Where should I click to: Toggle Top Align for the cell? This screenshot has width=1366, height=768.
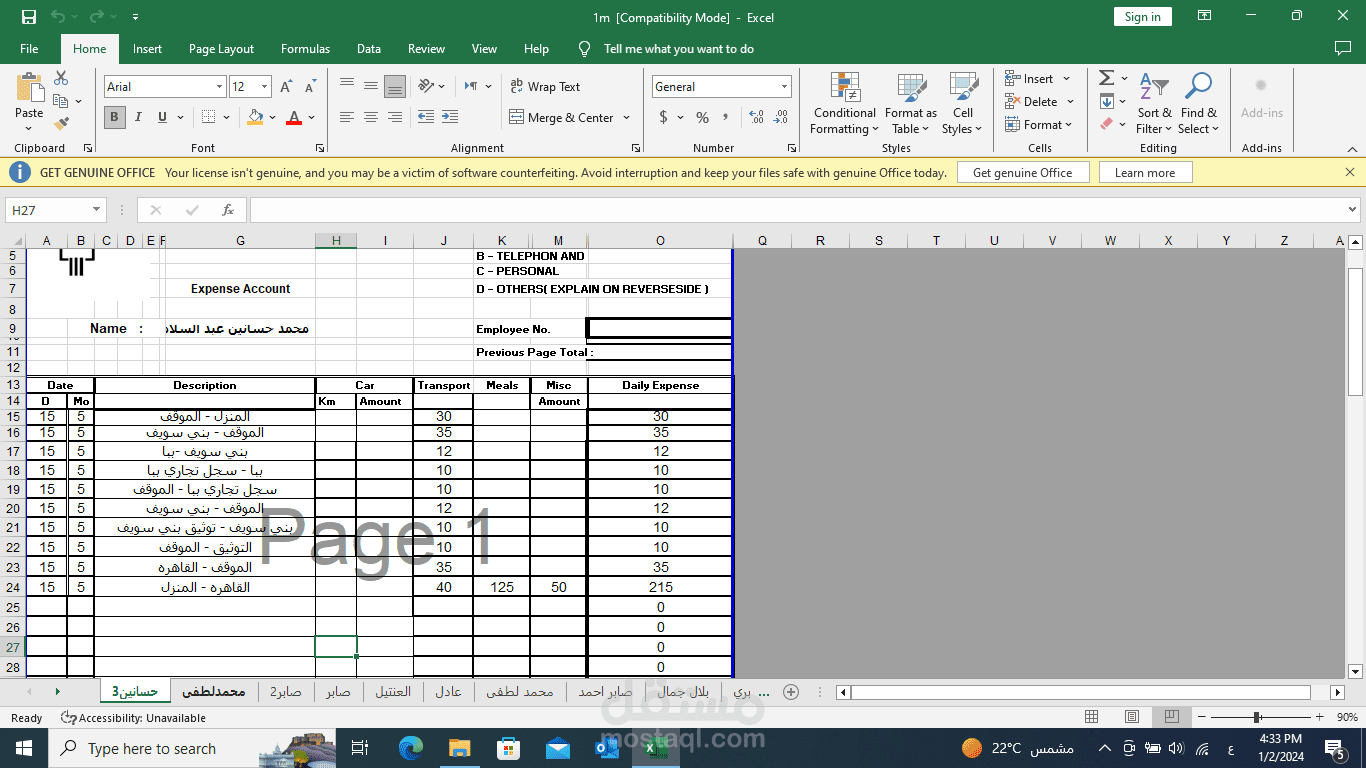click(x=347, y=86)
